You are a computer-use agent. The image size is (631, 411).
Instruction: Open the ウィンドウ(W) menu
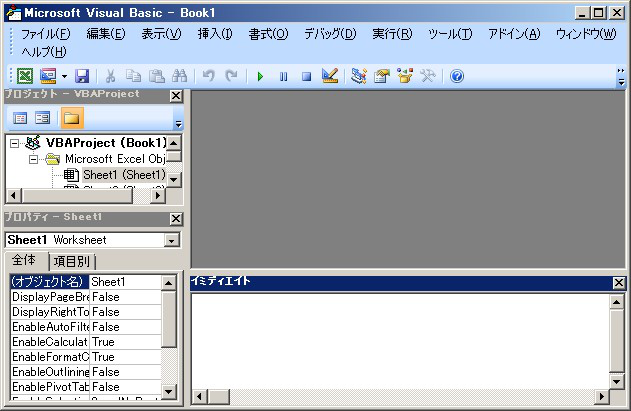pyautogui.click(x=586, y=34)
